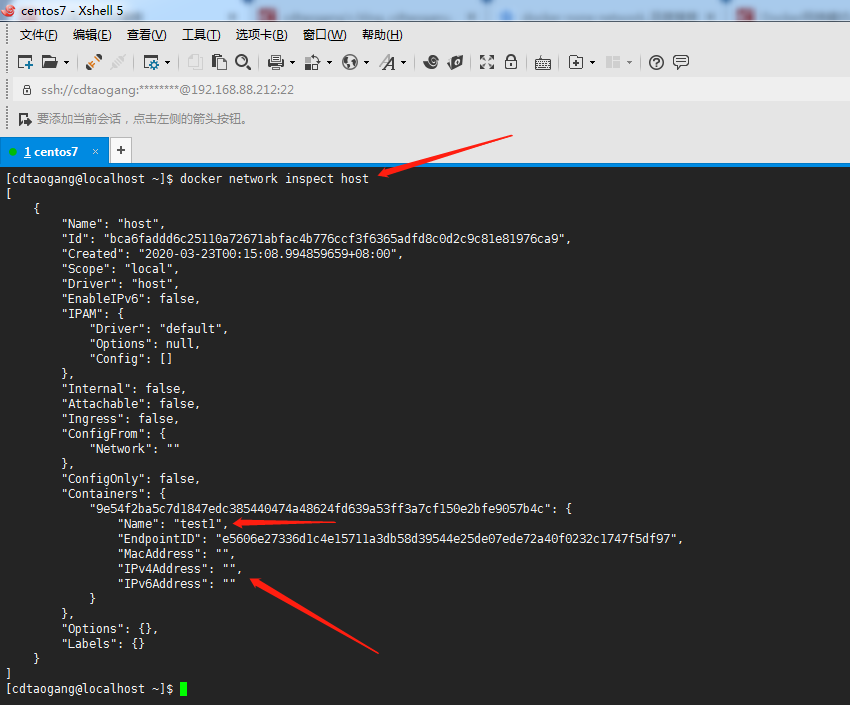
Task: Click the Encoding globe icon
Action: (350, 63)
